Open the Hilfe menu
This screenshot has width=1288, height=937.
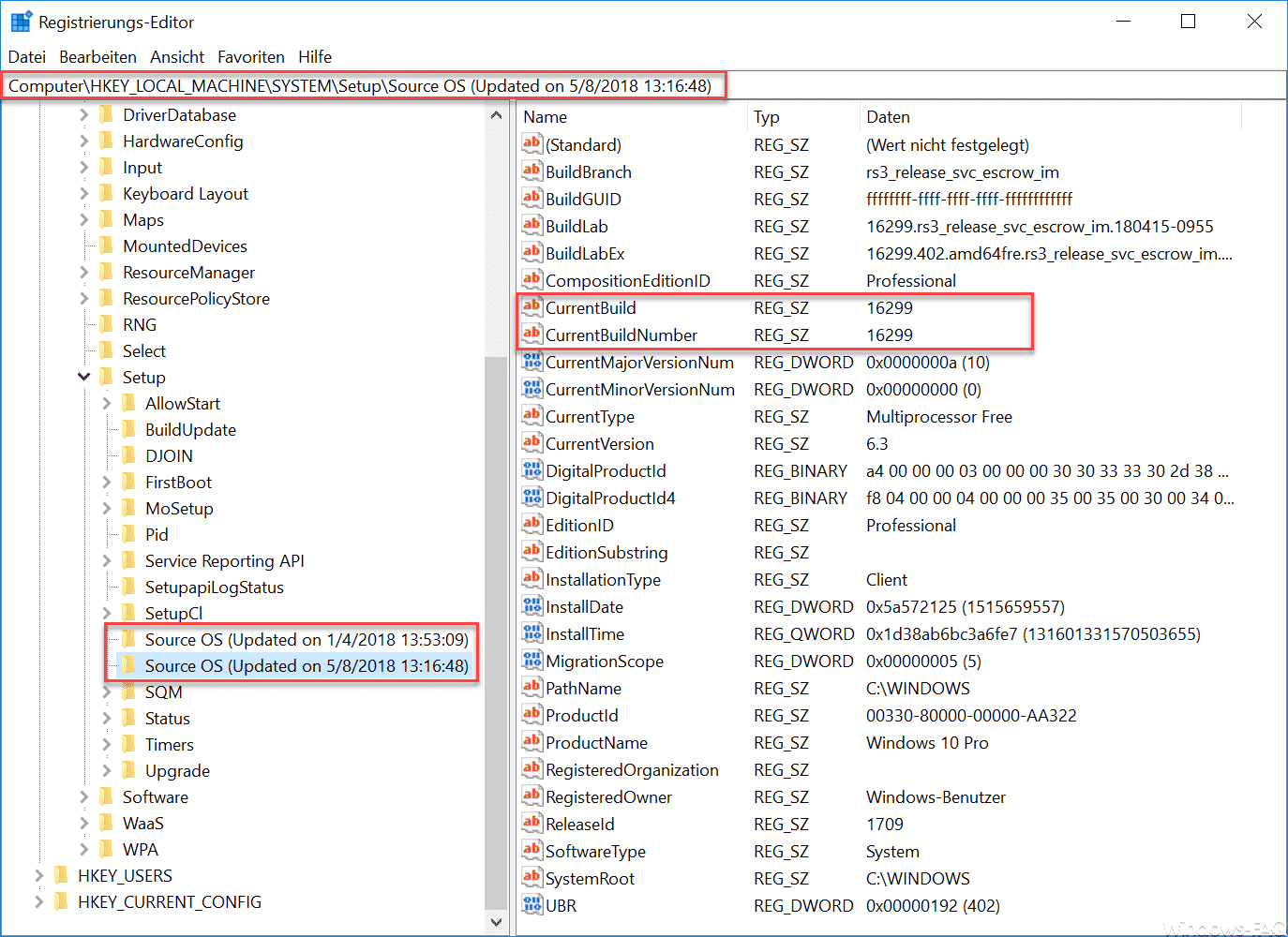click(x=315, y=57)
